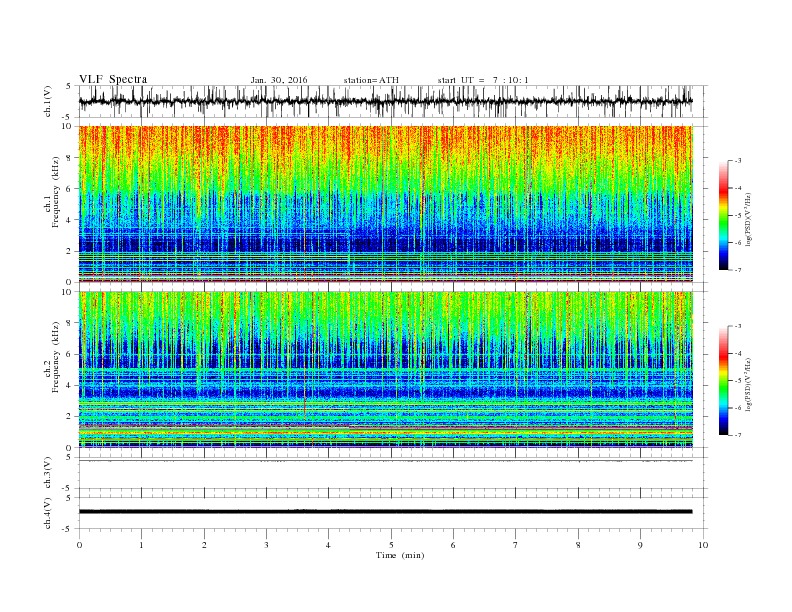Click the "8" tick on the ch.1 frequency axis

tap(70, 158)
